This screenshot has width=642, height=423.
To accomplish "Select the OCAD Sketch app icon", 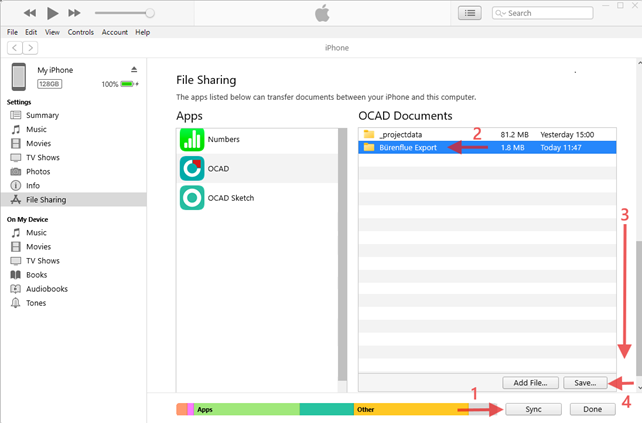I will click(x=192, y=198).
